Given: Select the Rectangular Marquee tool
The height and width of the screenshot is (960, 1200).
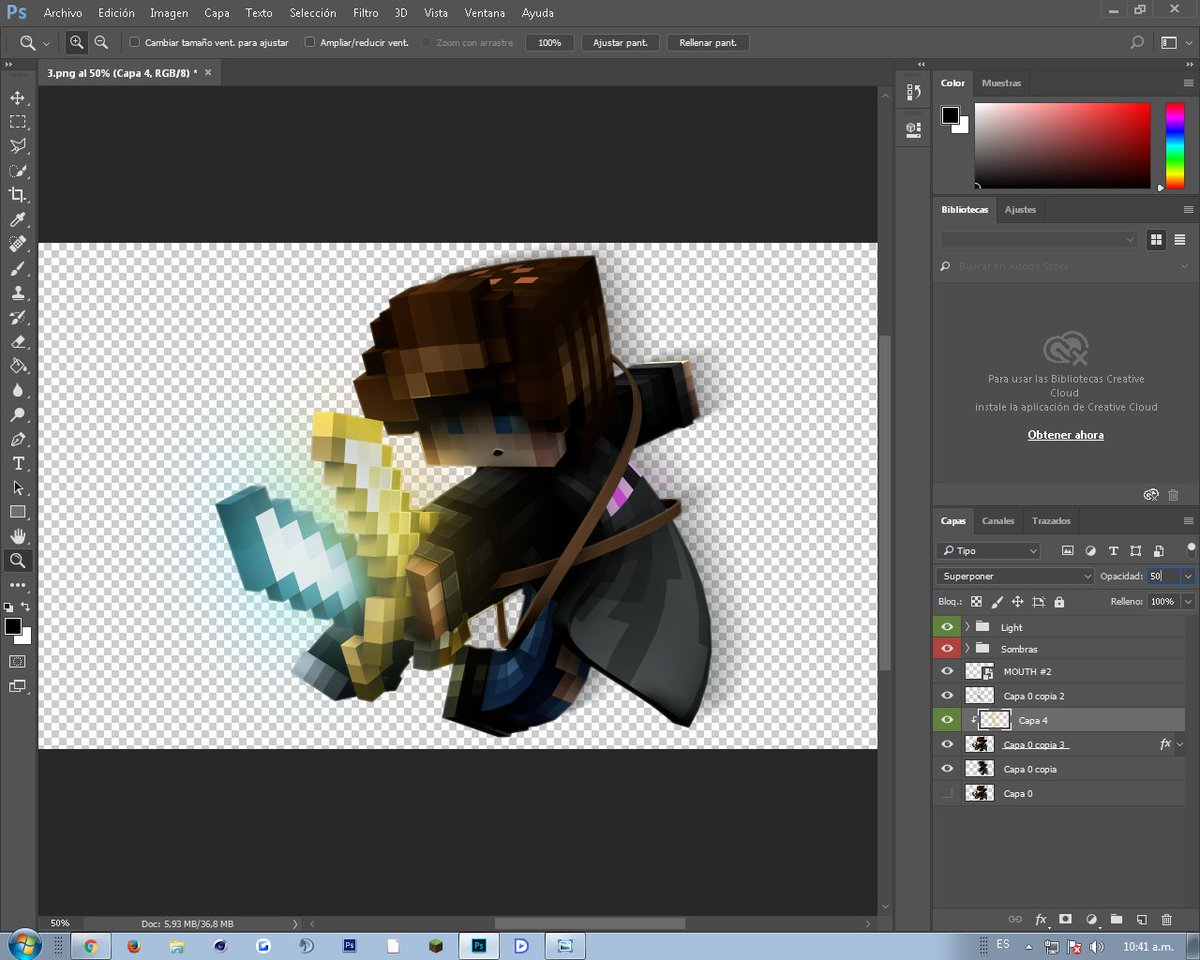Looking at the screenshot, I should tap(18, 122).
